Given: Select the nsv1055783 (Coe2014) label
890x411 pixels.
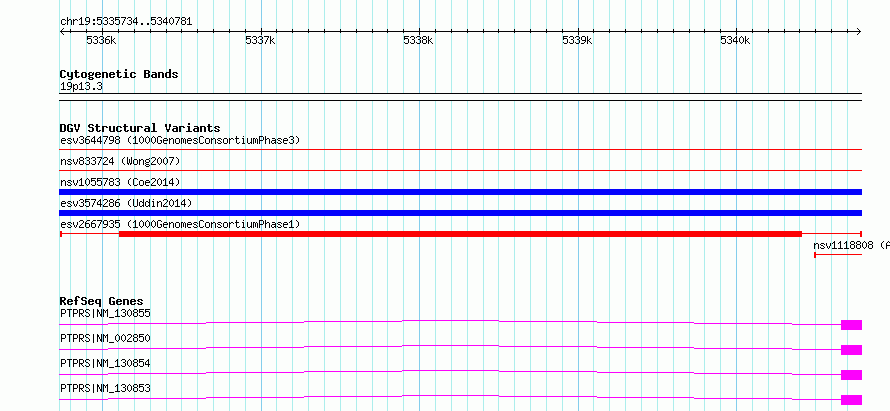Looking at the screenshot, I should 120,182.
